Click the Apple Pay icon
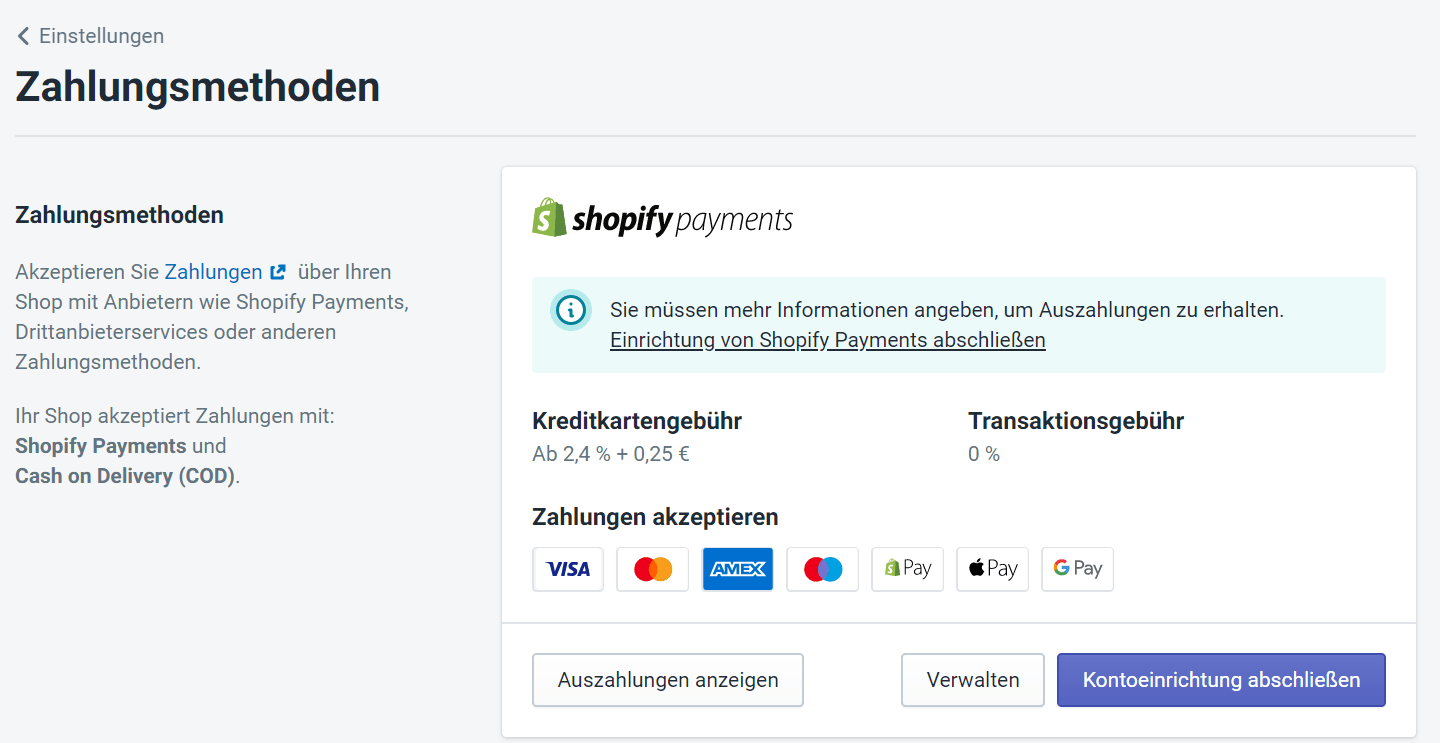 click(x=993, y=569)
